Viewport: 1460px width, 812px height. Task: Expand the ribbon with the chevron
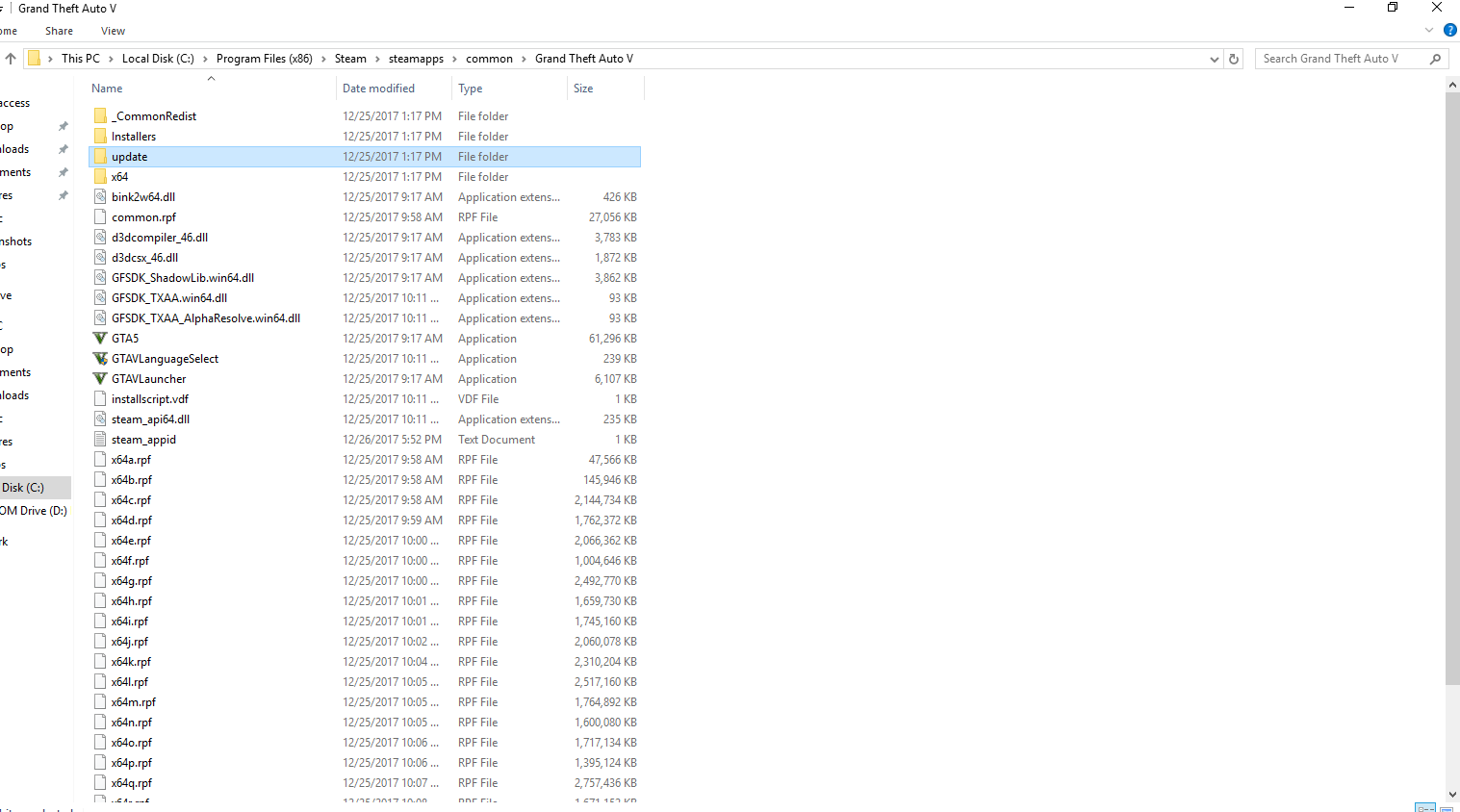tap(1429, 31)
